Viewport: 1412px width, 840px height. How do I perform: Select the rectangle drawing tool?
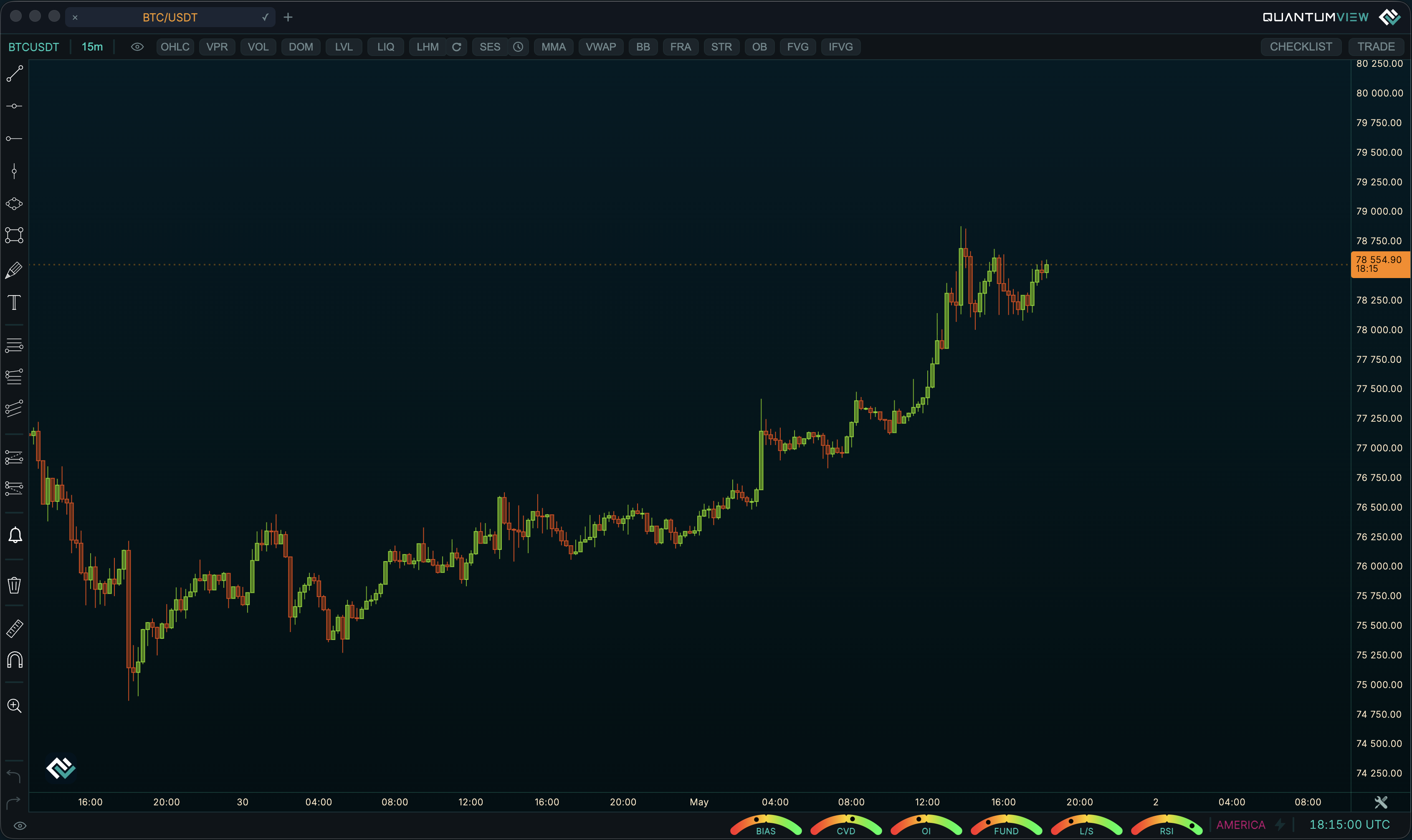(x=14, y=235)
